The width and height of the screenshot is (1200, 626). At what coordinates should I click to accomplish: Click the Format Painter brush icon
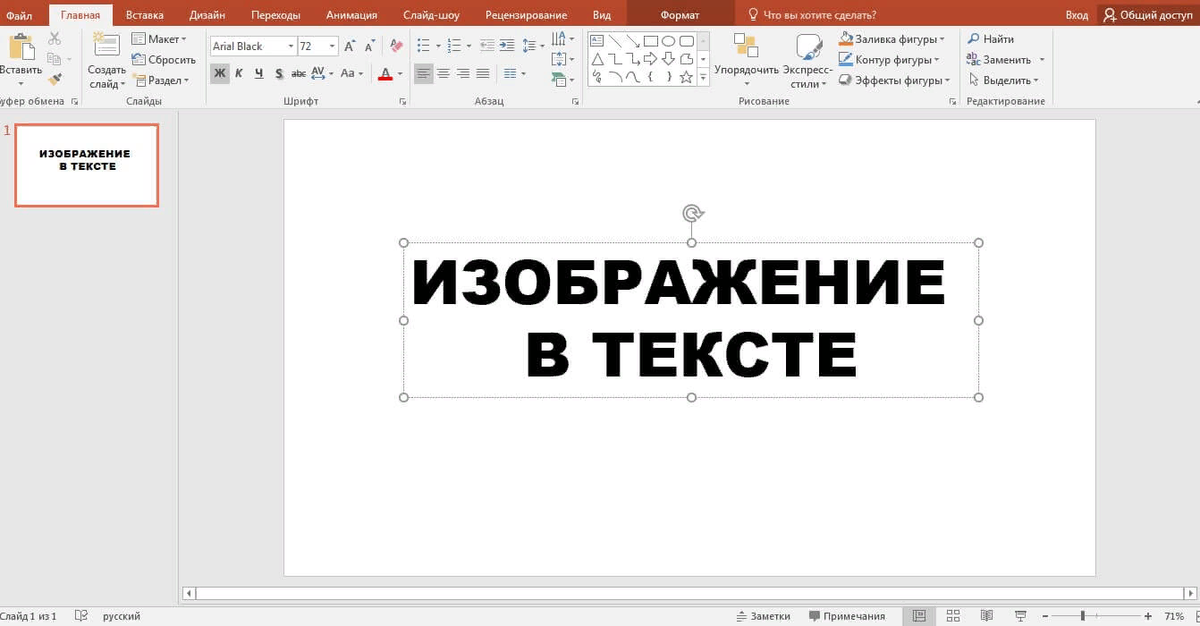click(54, 79)
